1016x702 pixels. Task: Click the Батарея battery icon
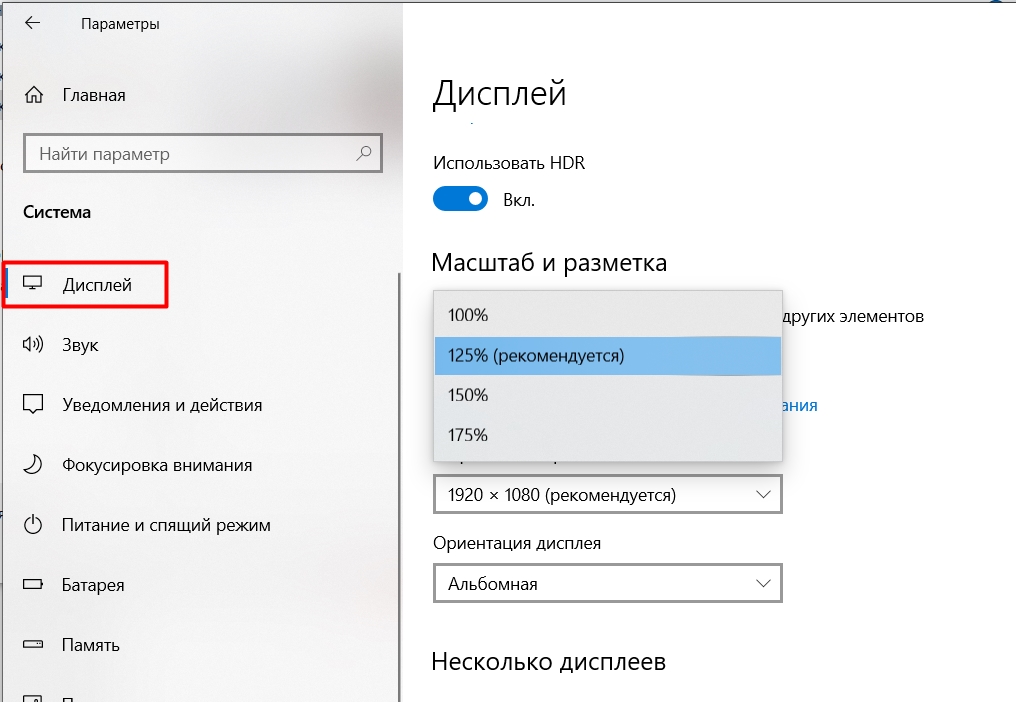(x=33, y=585)
